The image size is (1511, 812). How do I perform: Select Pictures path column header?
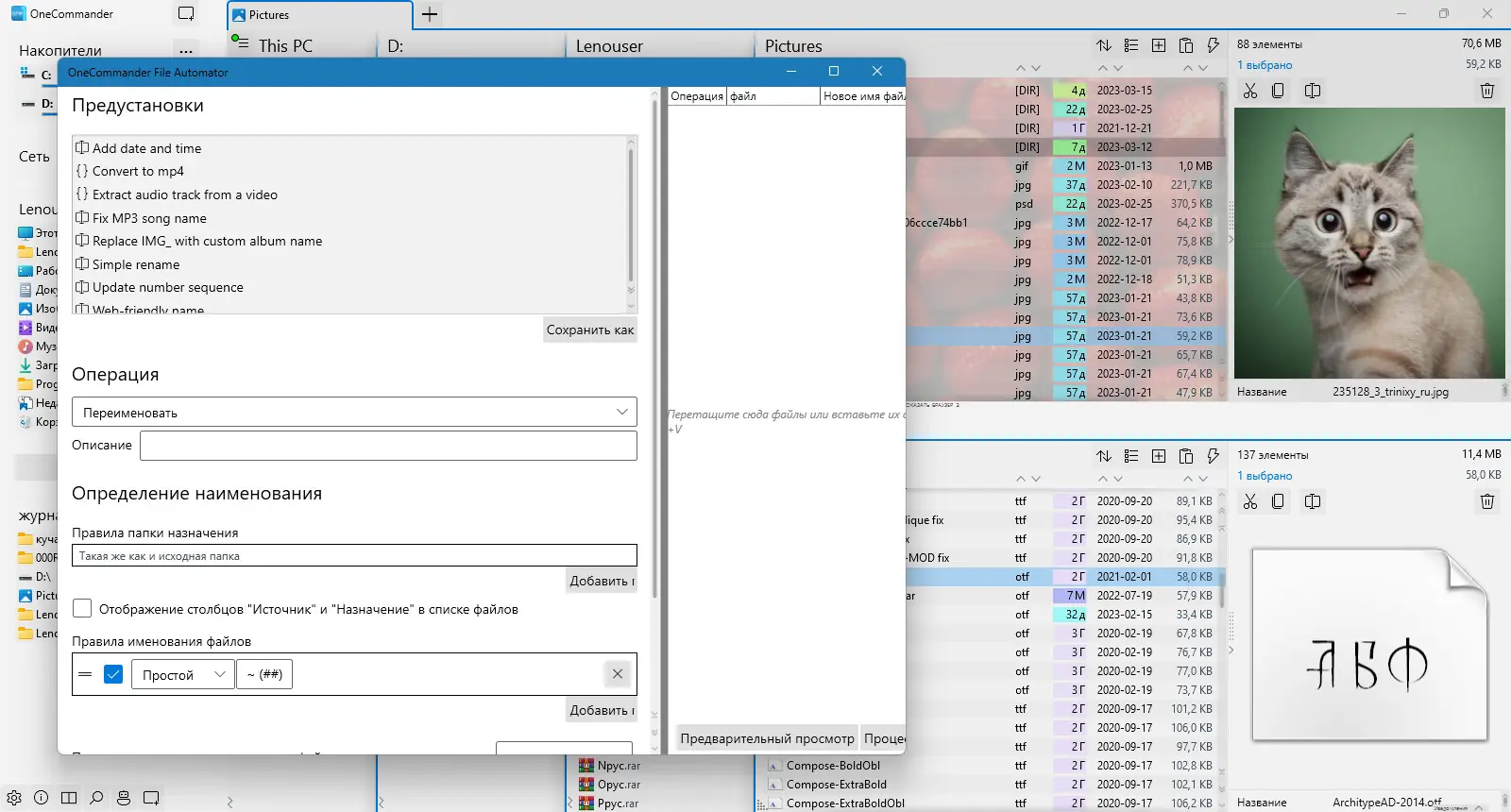(793, 45)
